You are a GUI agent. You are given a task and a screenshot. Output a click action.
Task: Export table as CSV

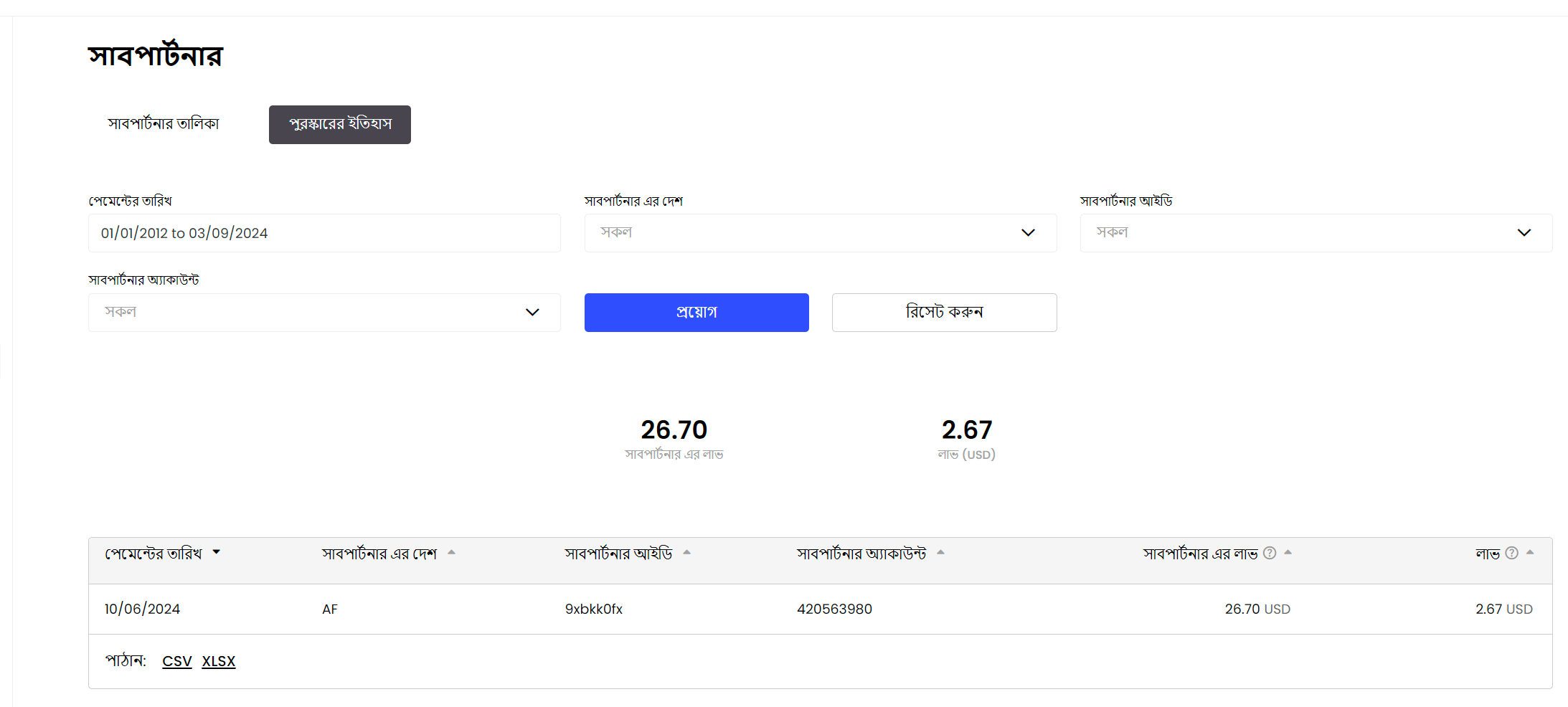pos(177,661)
